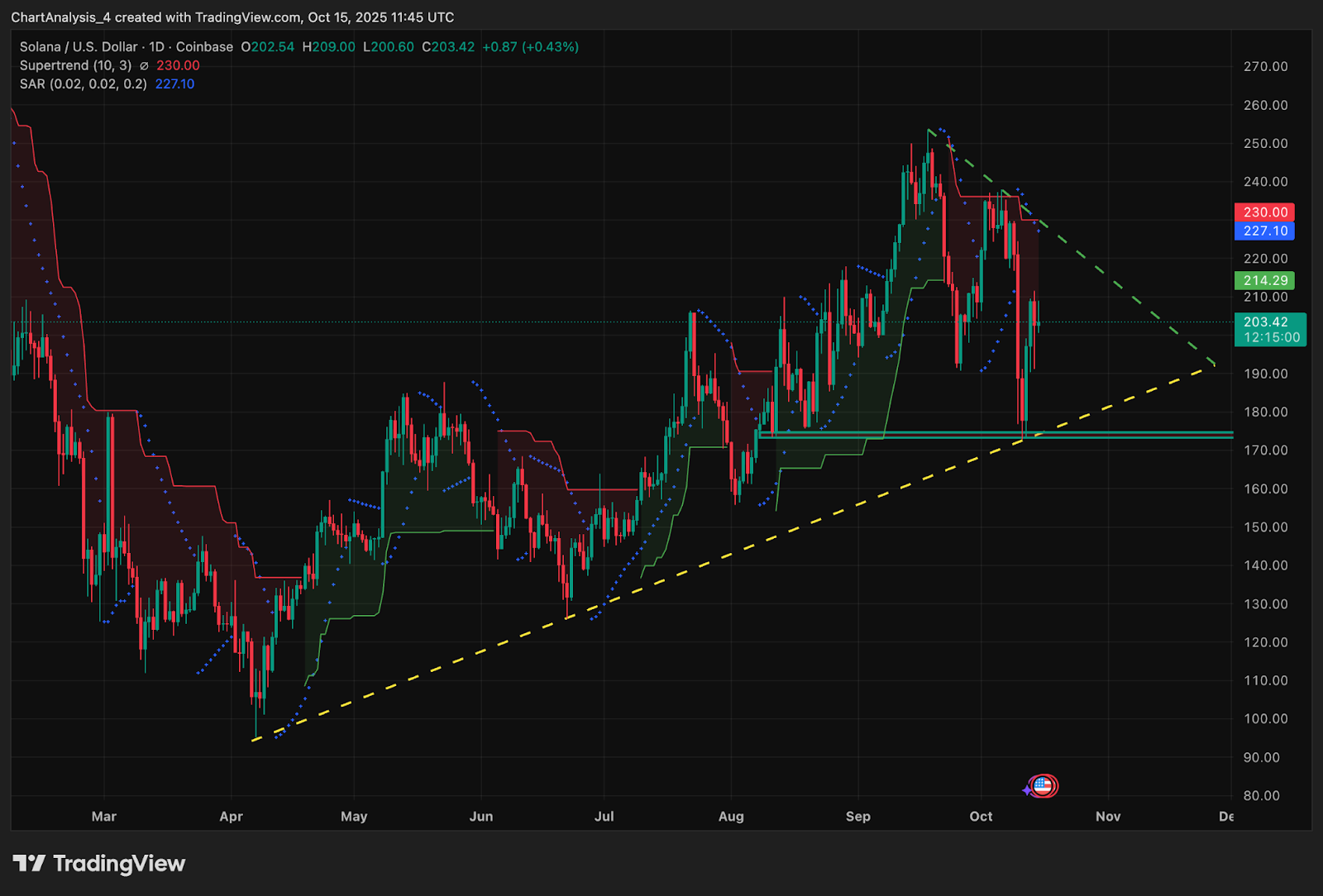Screen dimensions: 1323x896
Task: Click the US flag economic event icon
Action: coord(1044,785)
